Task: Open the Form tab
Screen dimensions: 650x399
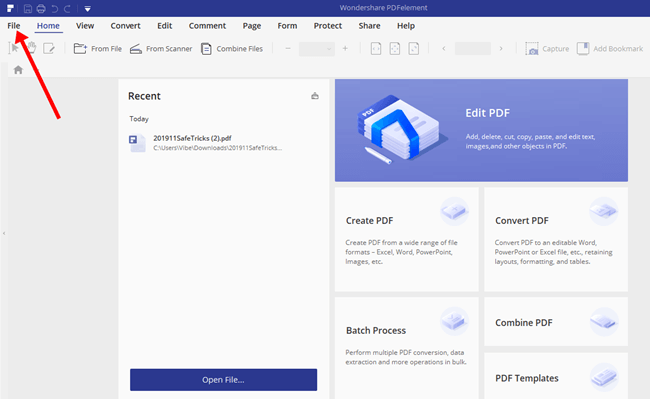Action: click(287, 26)
